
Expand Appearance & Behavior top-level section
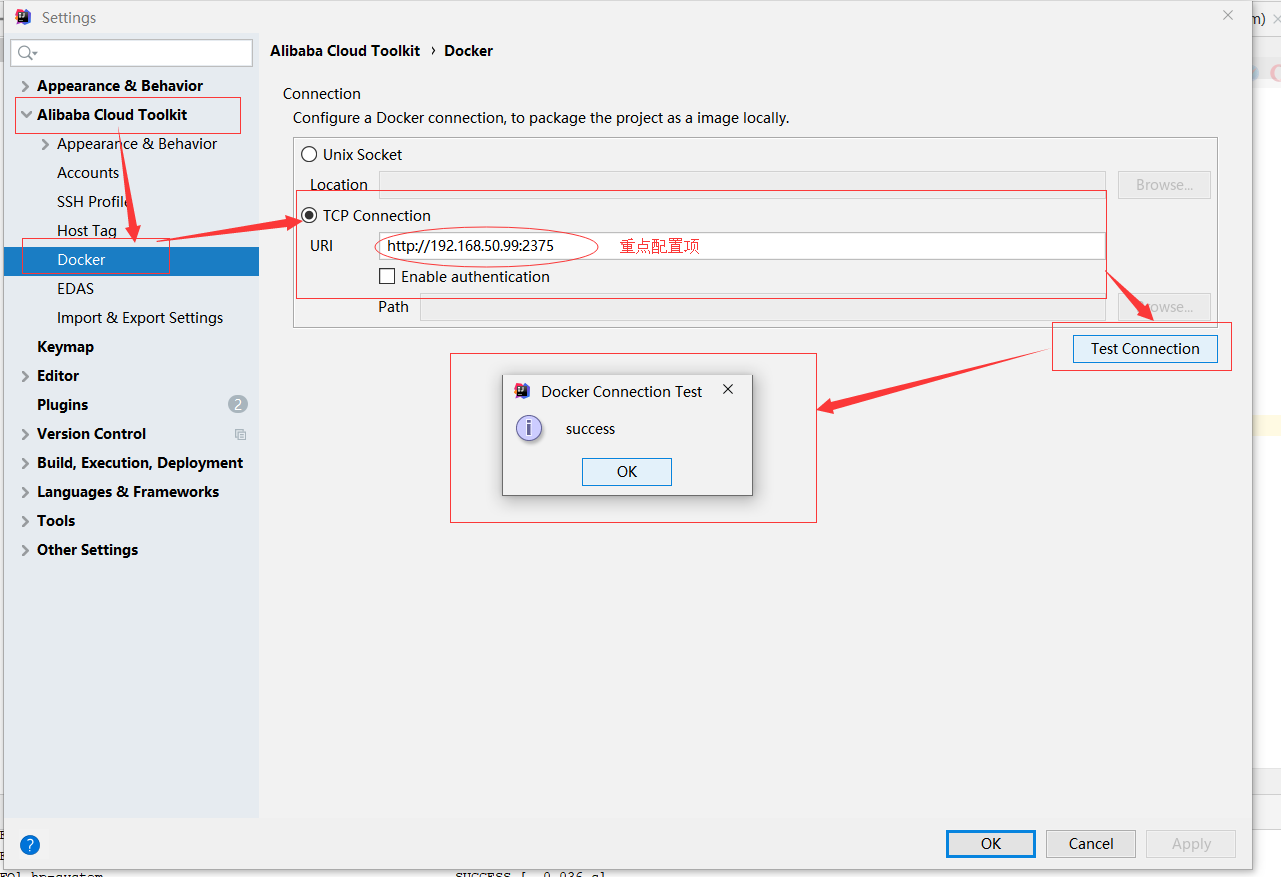pos(26,87)
